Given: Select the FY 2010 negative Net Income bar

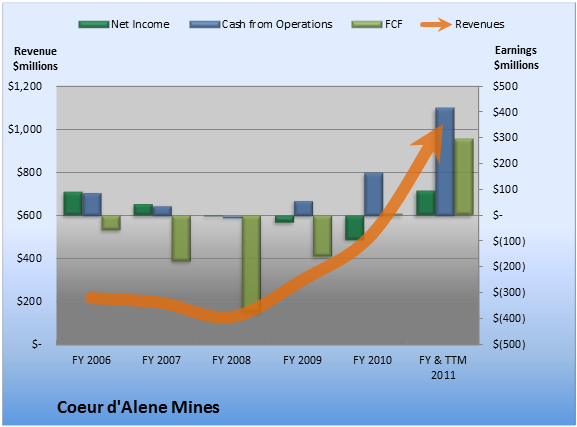Looking at the screenshot, I should pyautogui.click(x=355, y=228).
